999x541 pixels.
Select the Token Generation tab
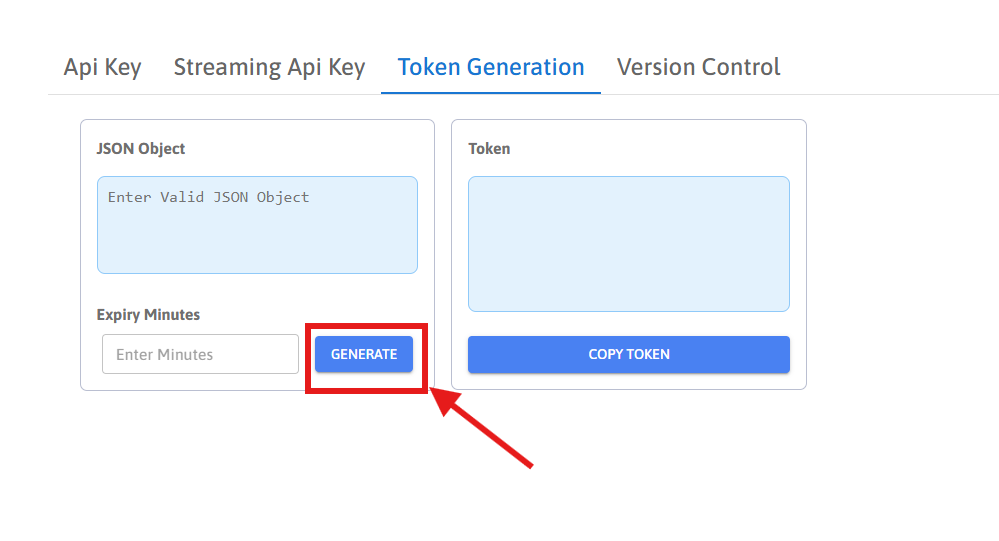490,67
